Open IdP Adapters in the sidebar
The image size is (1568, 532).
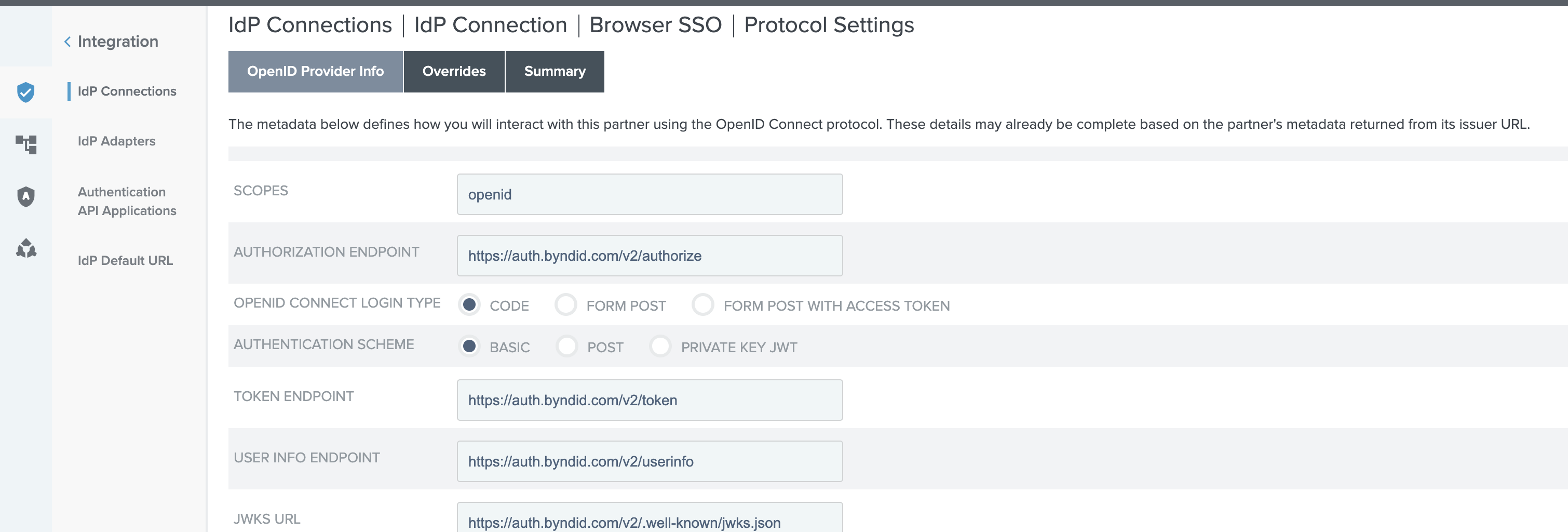[x=116, y=141]
